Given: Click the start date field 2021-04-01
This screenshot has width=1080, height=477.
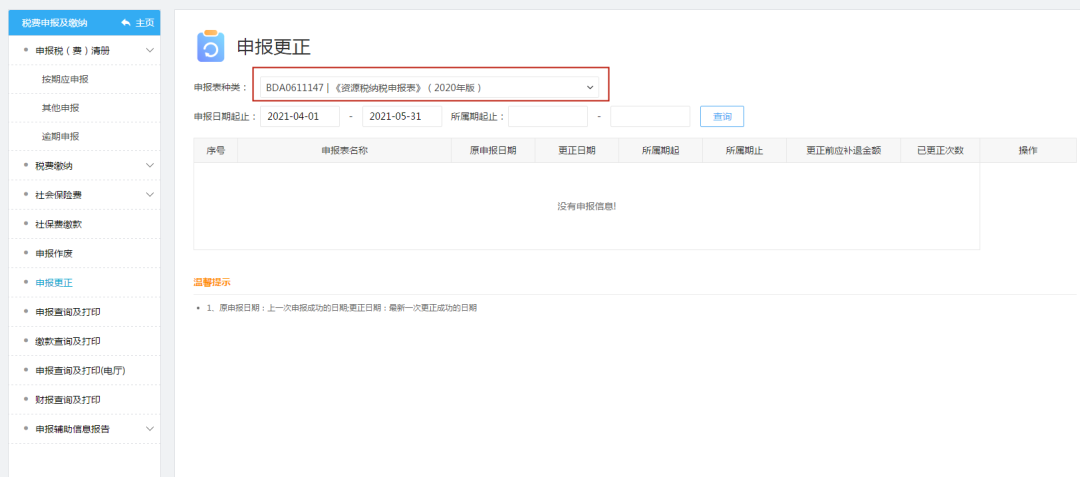Looking at the screenshot, I should pyautogui.click(x=300, y=116).
